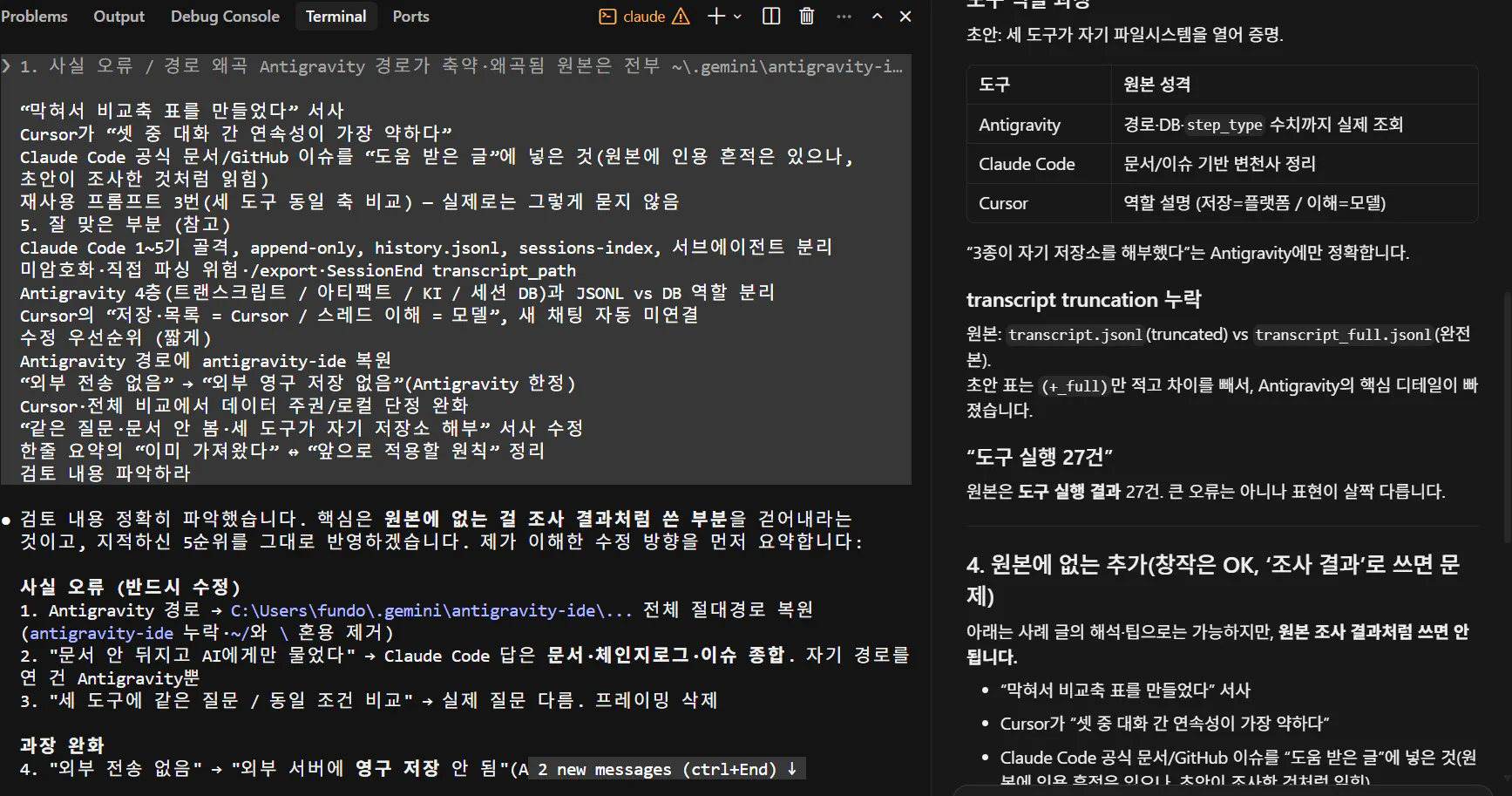Click the '수정 우선순위 (짧게)' line
This screenshot has height=796, width=1512.
[115, 338]
